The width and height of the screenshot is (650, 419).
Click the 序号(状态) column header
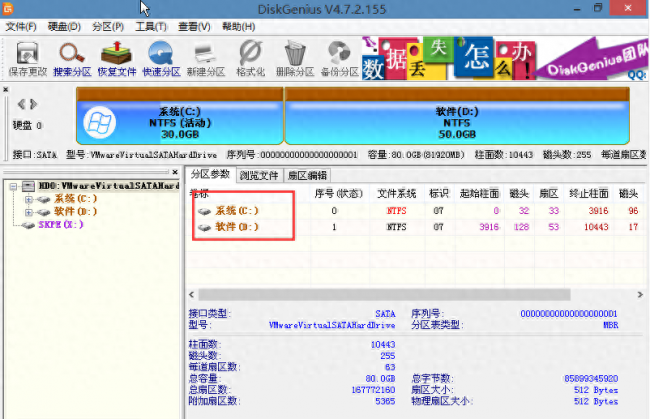pos(338,194)
